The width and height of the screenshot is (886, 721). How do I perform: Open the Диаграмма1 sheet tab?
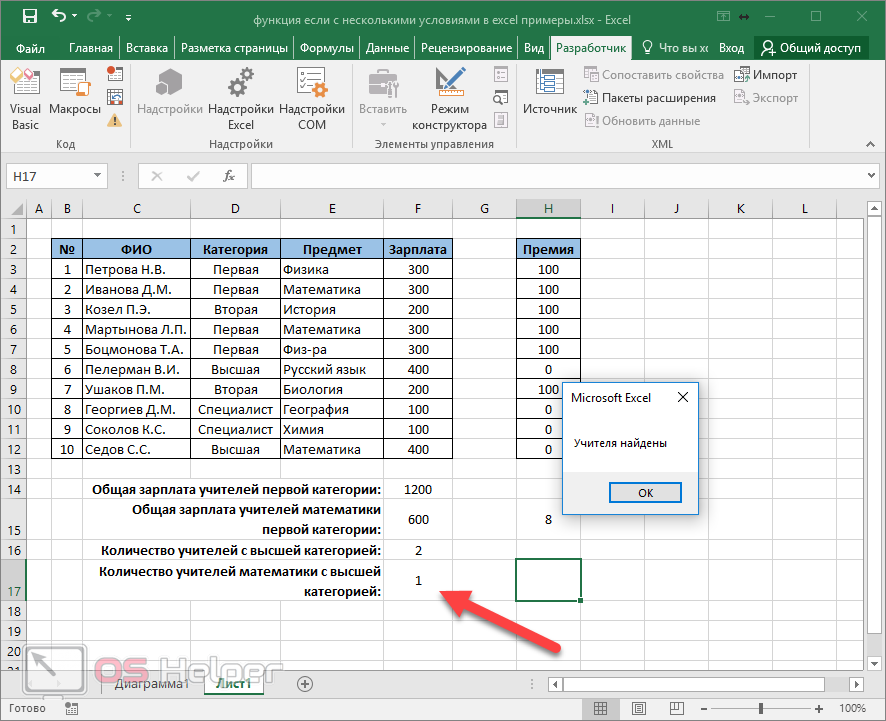[151, 684]
